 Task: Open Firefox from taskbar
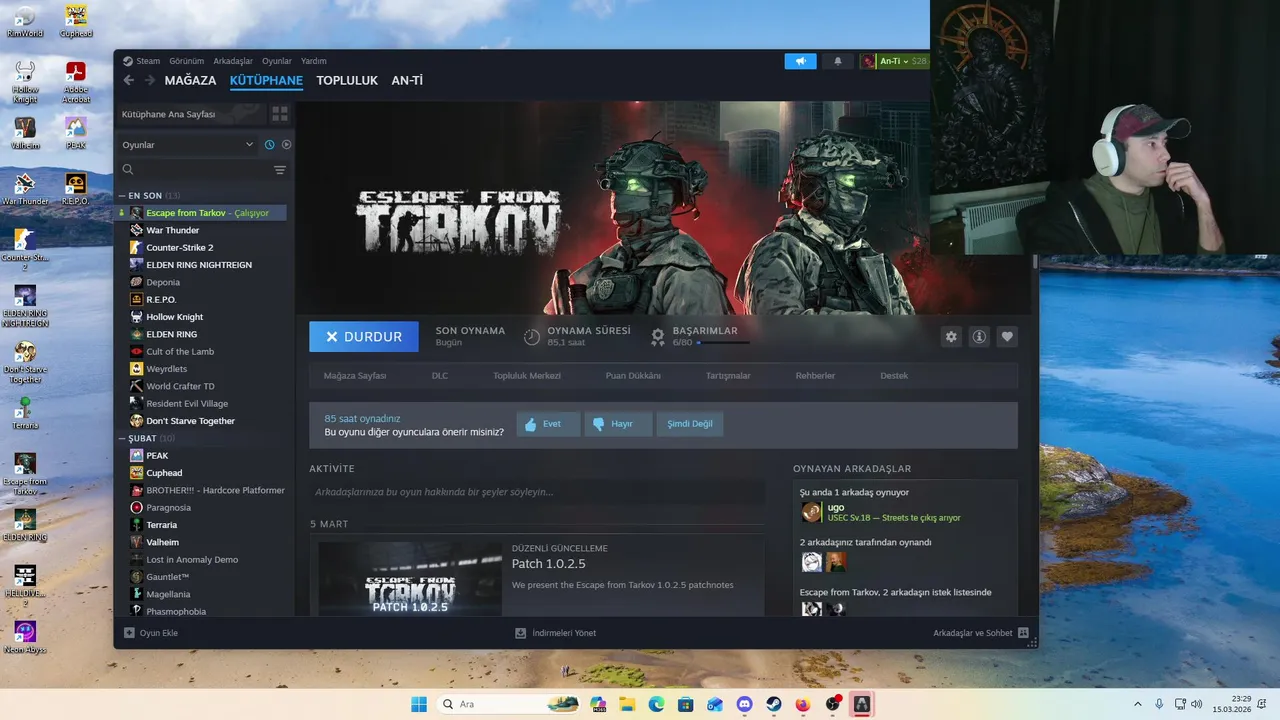point(803,704)
